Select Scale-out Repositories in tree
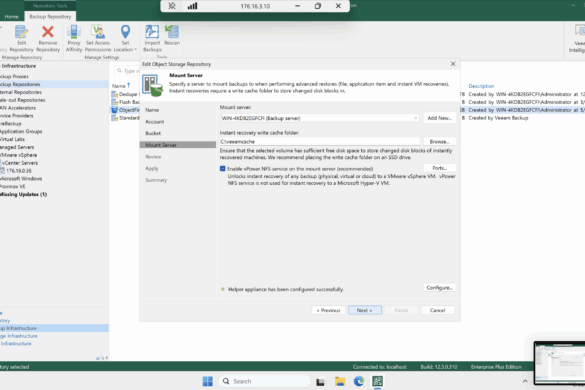 pyautogui.click(x=22, y=100)
